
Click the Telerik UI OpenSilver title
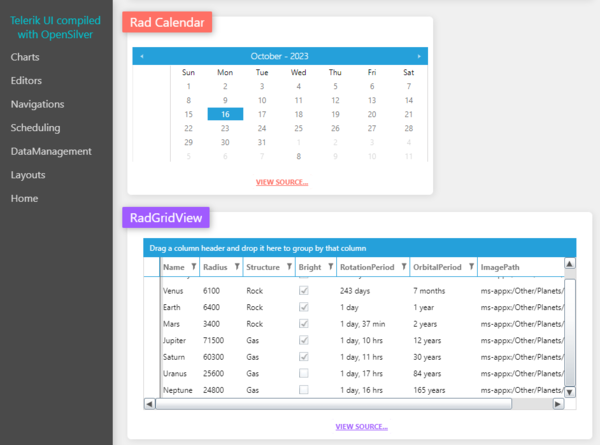(55, 27)
